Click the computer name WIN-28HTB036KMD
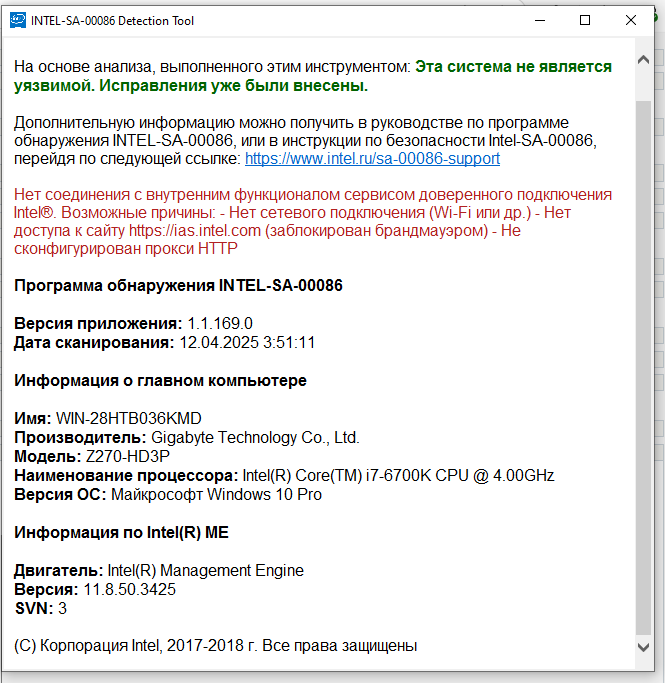Image resolution: width=665 pixels, height=683 pixels. click(128, 419)
